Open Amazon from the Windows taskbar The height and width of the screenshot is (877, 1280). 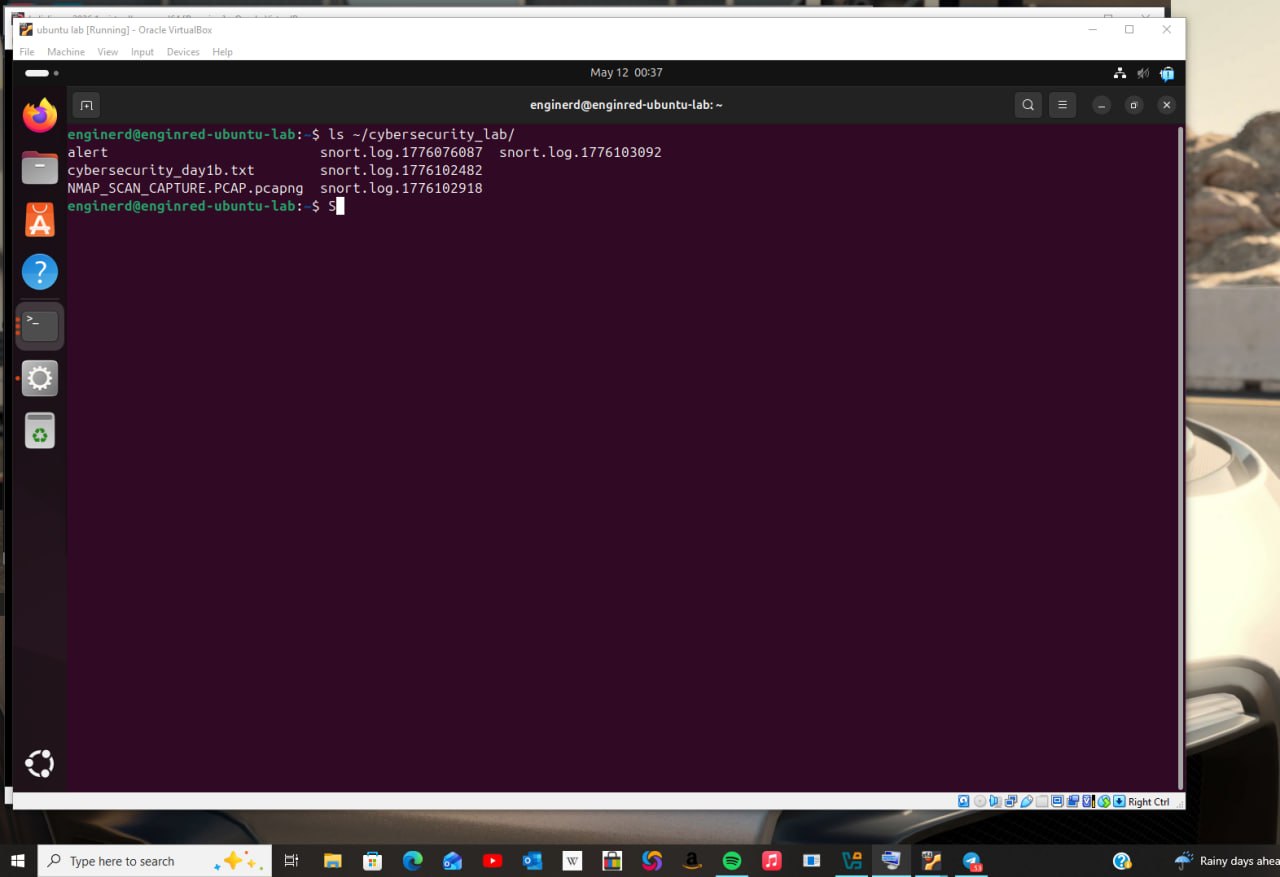[692, 860]
